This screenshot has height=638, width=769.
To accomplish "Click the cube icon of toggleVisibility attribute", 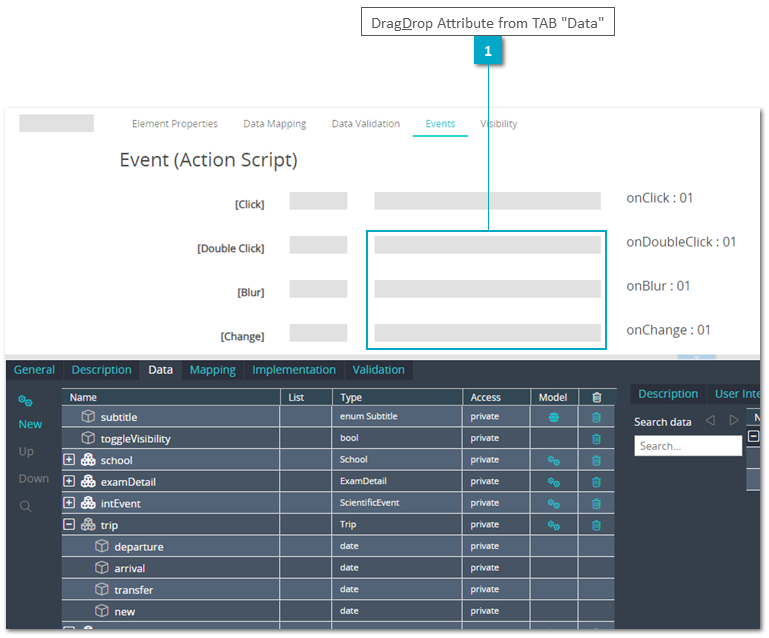I will point(88,438).
